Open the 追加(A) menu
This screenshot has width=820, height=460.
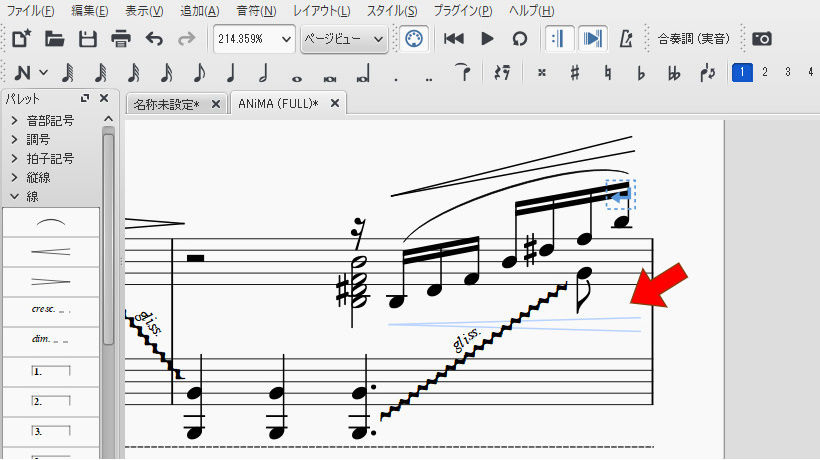[x=199, y=10]
